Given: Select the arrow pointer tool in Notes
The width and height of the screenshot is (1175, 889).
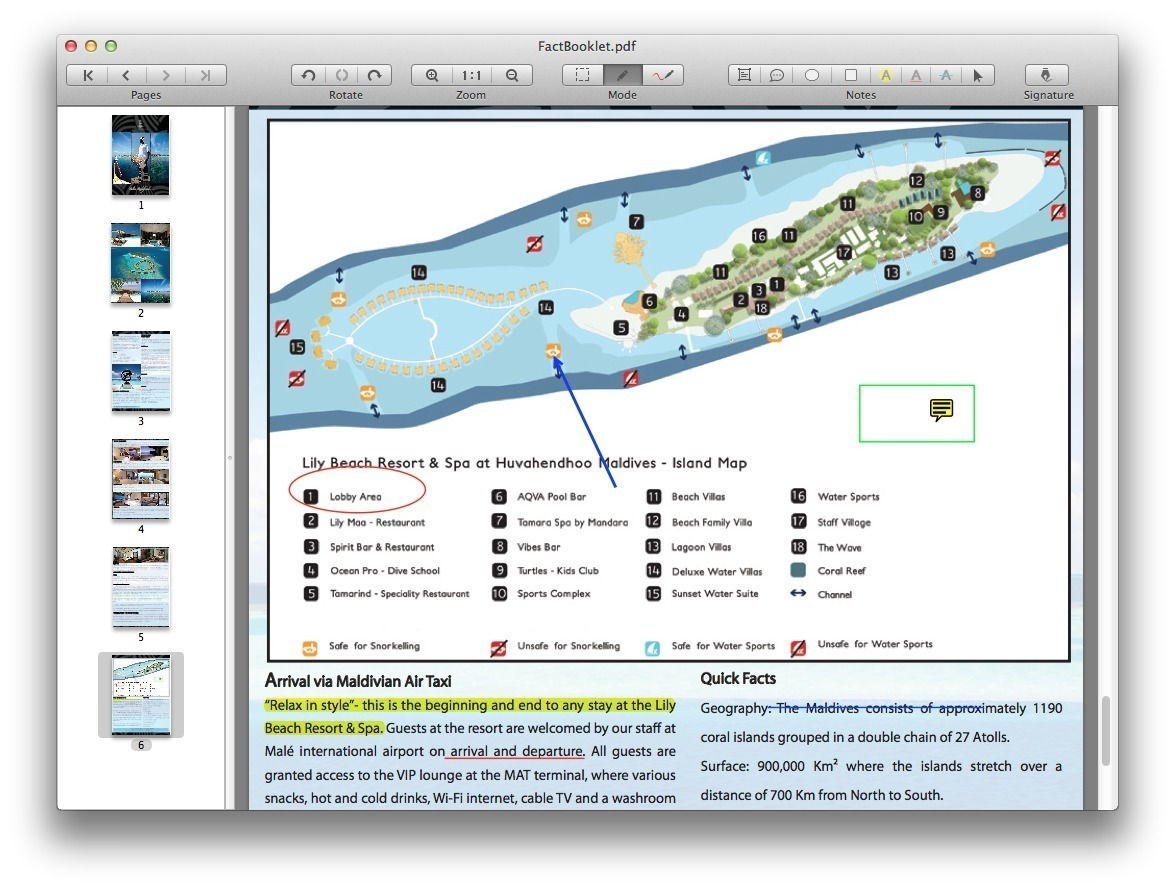Looking at the screenshot, I should (x=979, y=74).
